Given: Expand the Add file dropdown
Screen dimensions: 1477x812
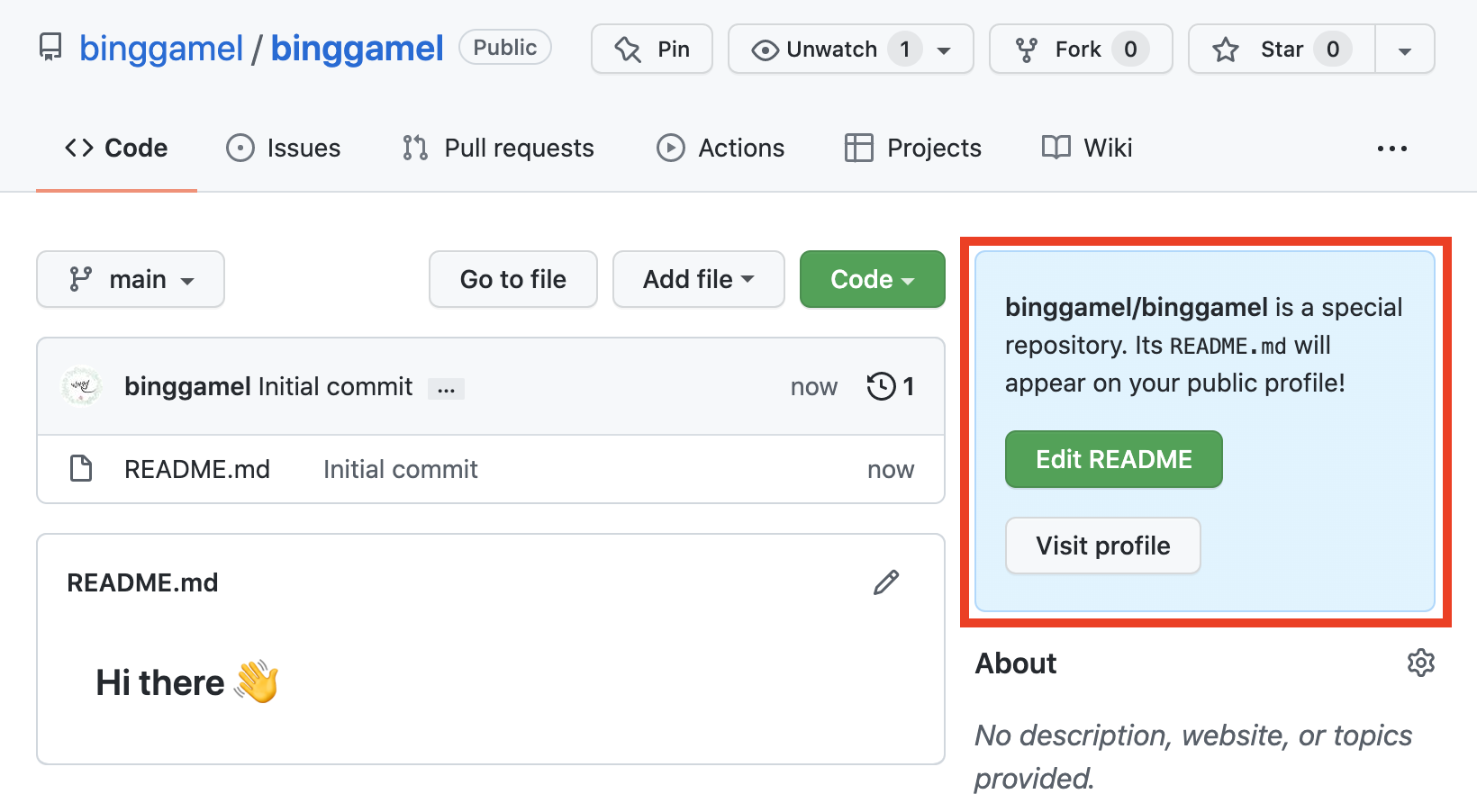Looking at the screenshot, I should [x=699, y=279].
